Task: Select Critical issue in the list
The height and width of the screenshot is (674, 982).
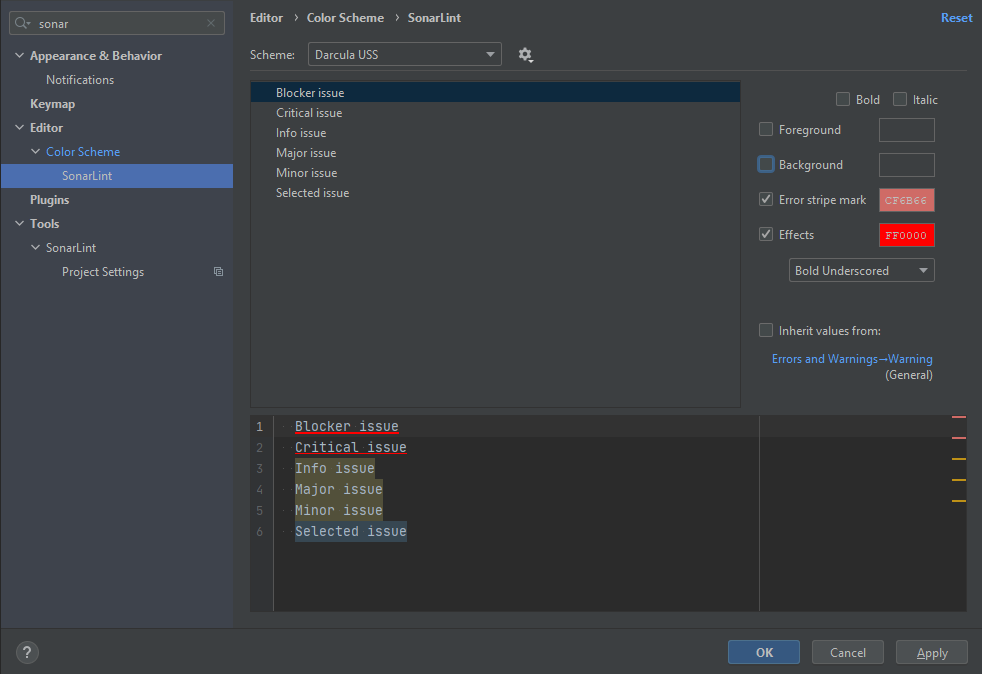Action: pyautogui.click(x=309, y=113)
